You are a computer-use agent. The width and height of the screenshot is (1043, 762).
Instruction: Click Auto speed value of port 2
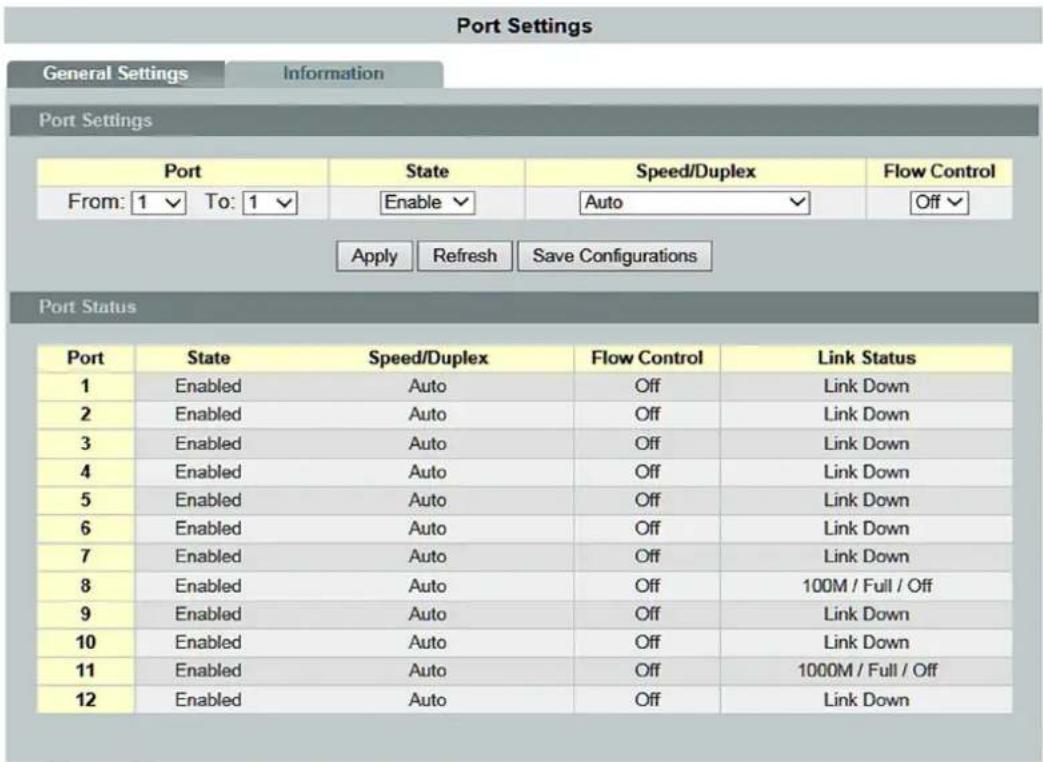click(428, 414)
